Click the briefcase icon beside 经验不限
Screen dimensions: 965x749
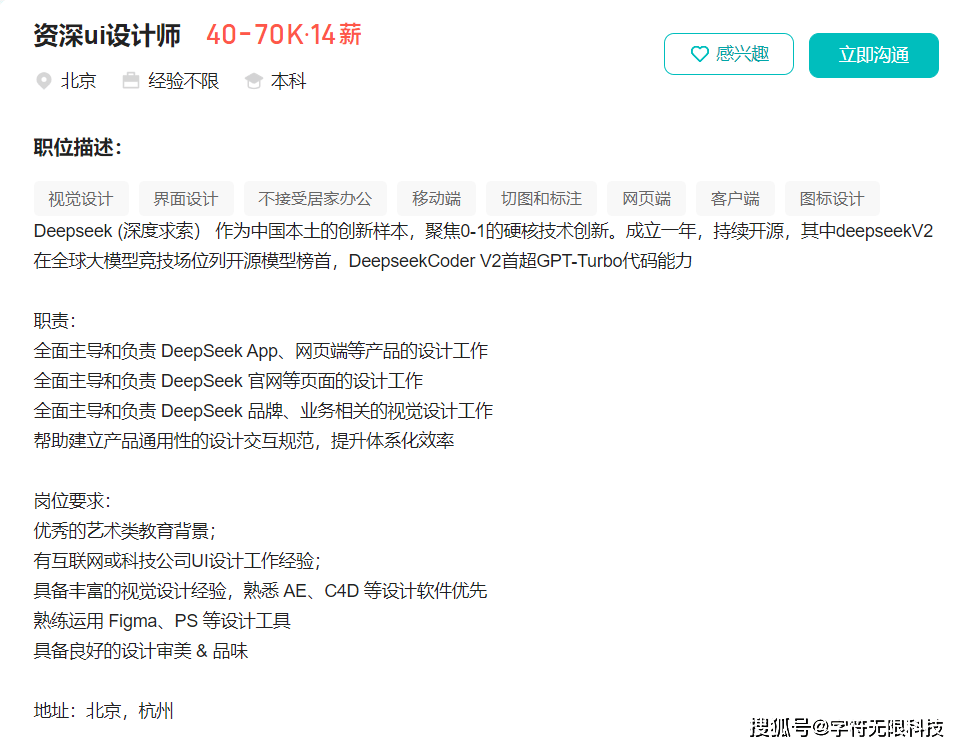point(130,81)
